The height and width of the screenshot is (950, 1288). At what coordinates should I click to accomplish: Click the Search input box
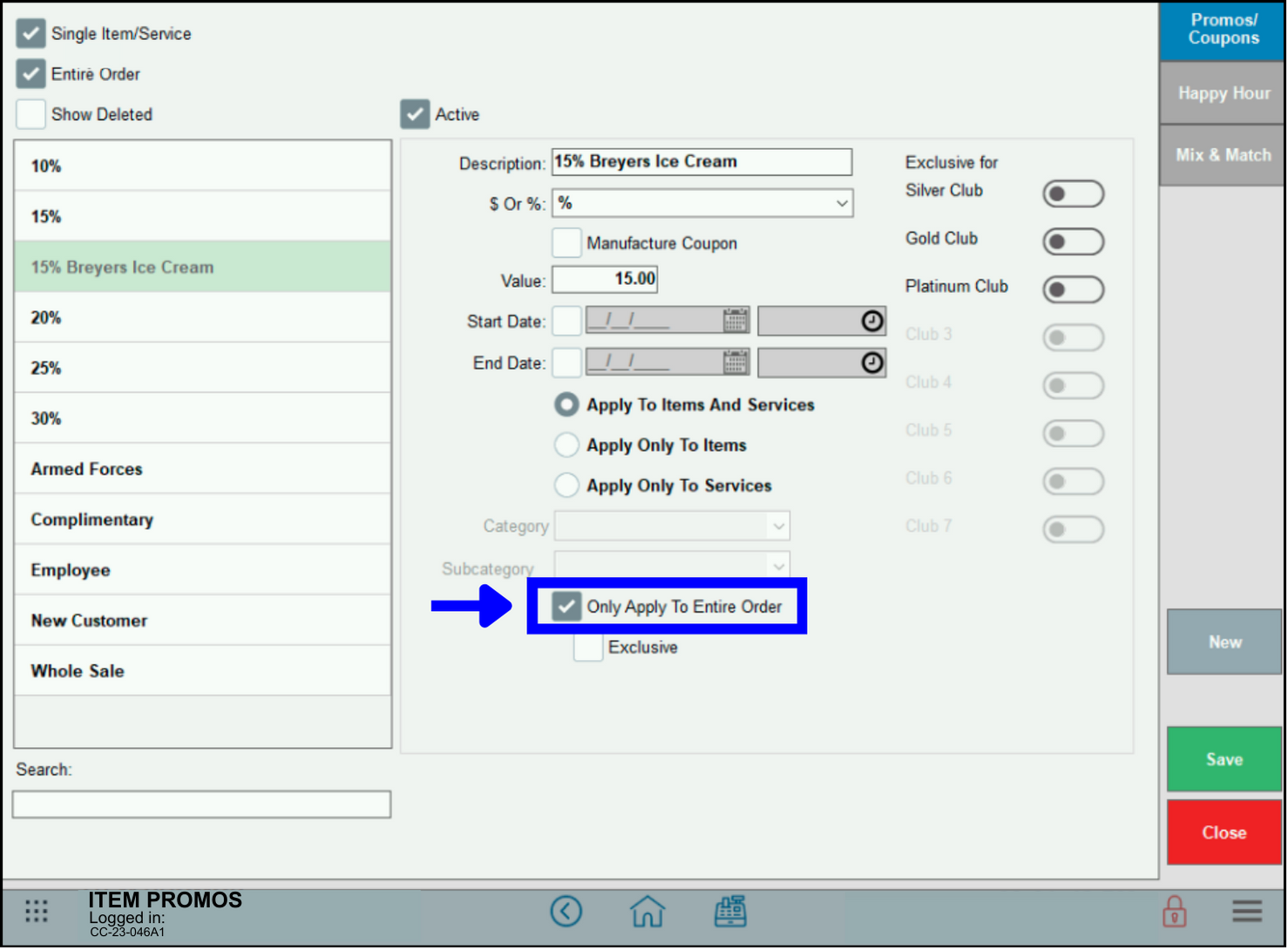[201, 804]
